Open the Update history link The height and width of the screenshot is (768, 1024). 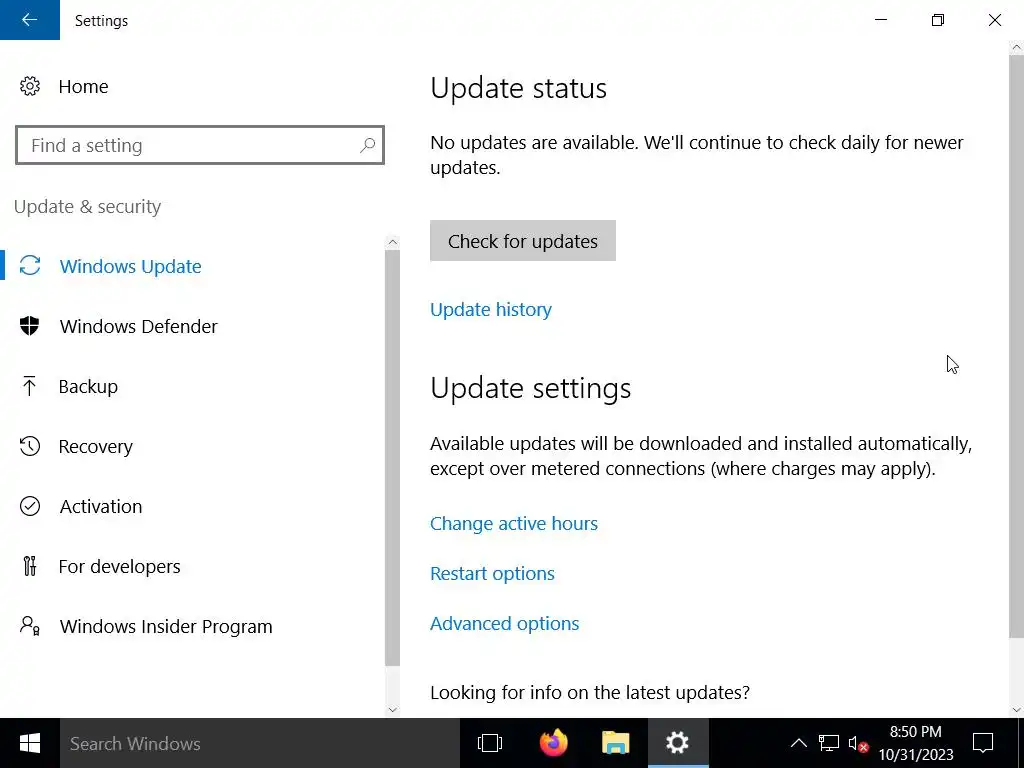490,310
